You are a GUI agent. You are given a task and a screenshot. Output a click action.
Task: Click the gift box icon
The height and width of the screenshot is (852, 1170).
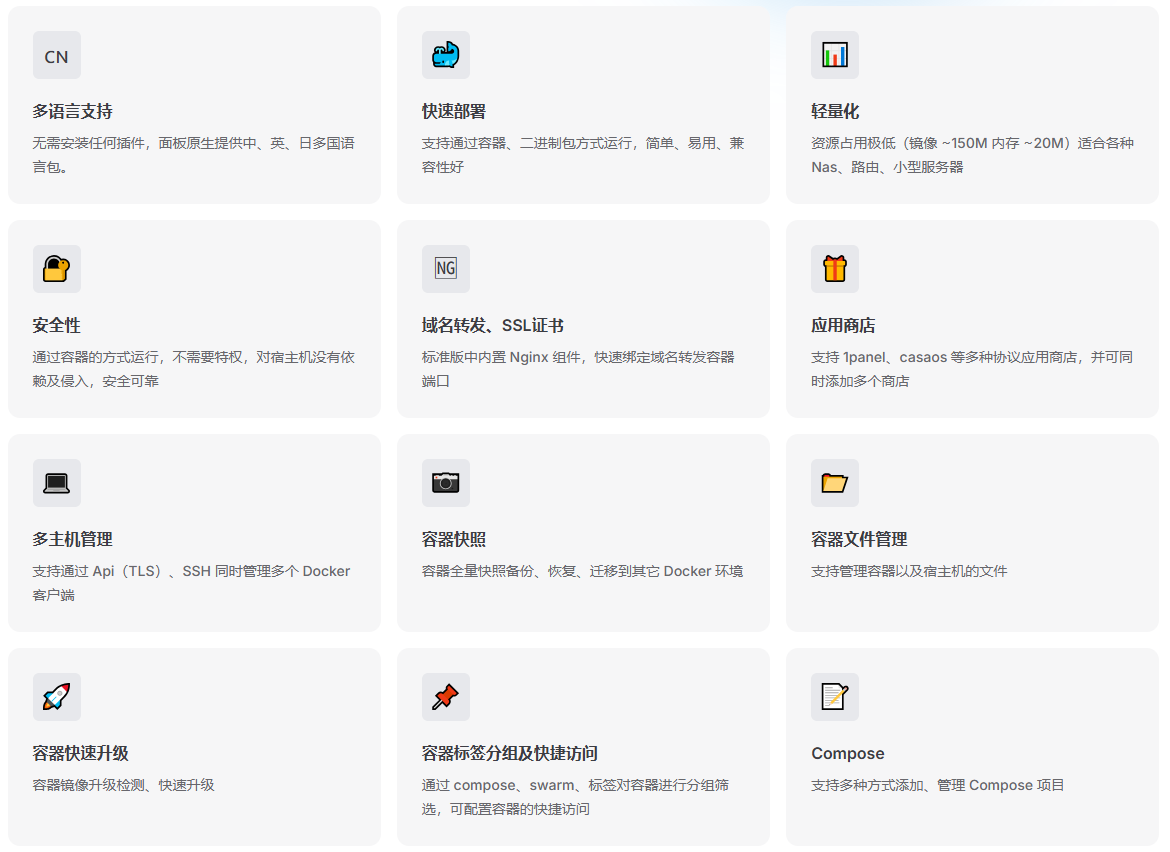[x=834, y=269]
